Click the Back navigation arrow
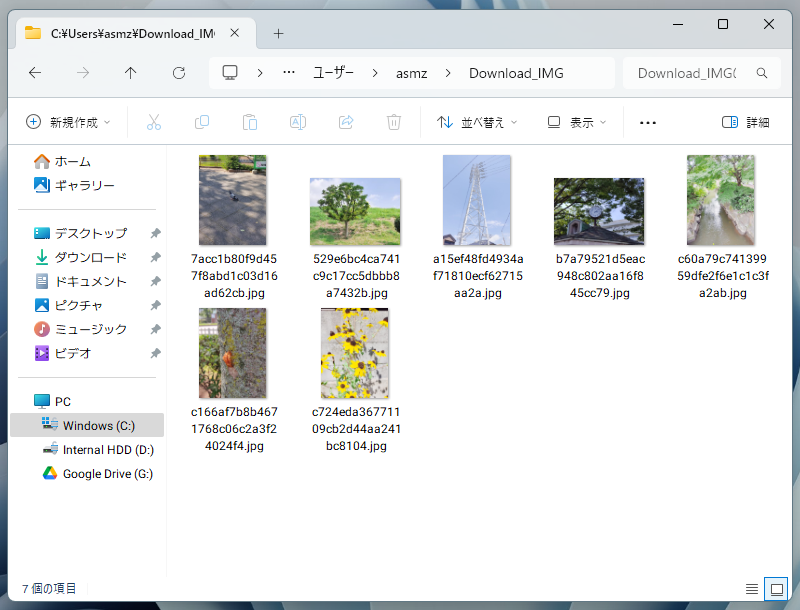The height and width of the screenshot is (610, 800). pos(35,73)
